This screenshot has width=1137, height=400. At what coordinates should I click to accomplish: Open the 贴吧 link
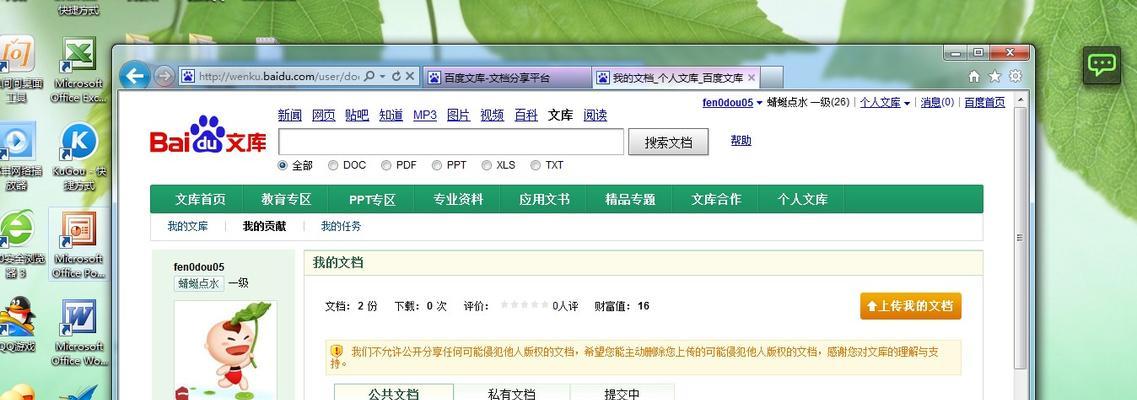(x=357, y=115)
